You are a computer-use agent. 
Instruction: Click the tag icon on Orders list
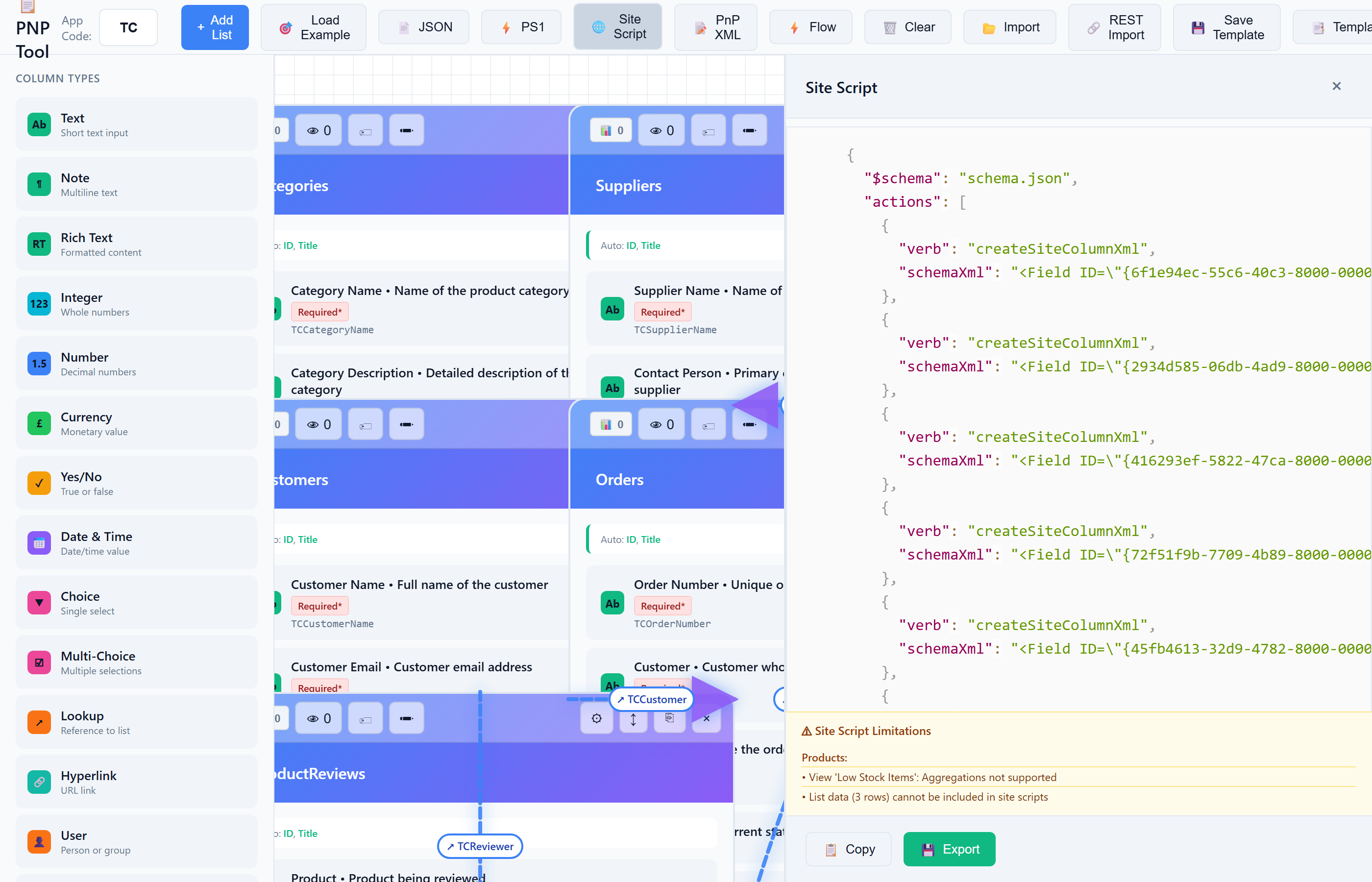click(x=709, y=424)
